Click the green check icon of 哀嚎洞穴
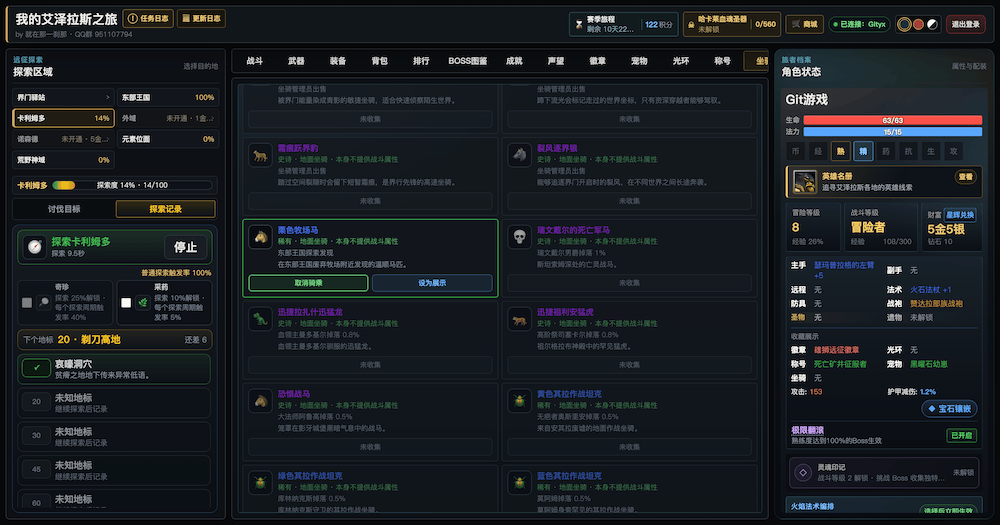 (x=36, y=368)
